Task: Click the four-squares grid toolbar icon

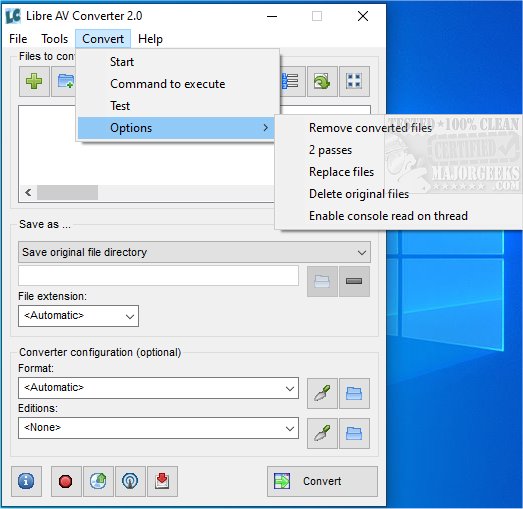Action: pyautogui.click(x=354, y=81)
